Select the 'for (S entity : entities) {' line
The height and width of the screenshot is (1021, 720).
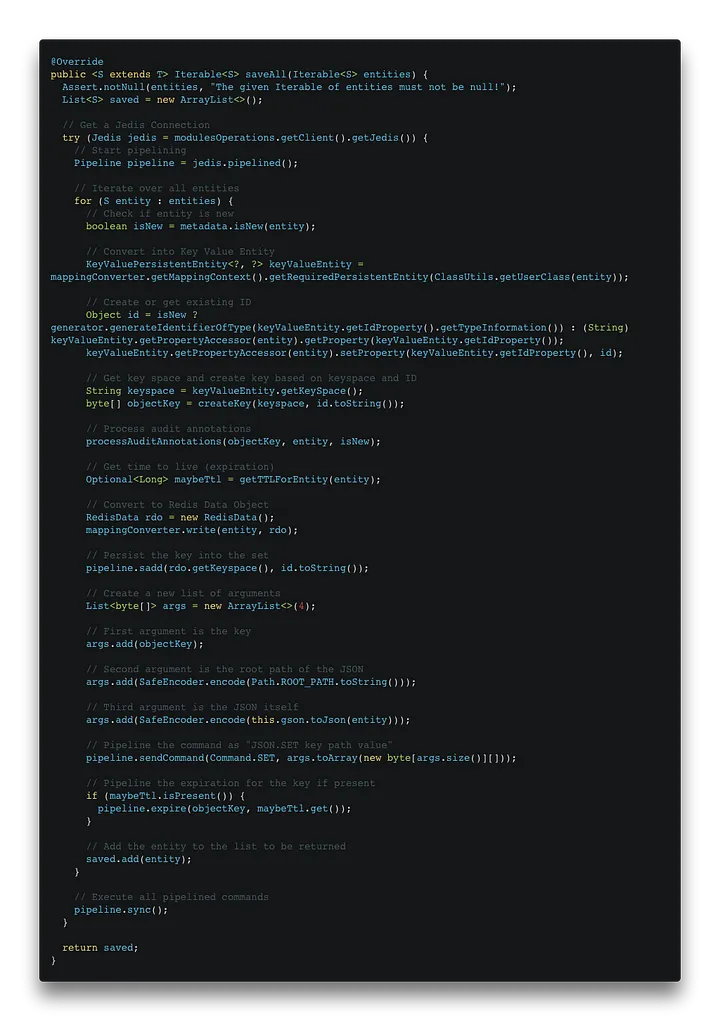(x=154, y=201)
